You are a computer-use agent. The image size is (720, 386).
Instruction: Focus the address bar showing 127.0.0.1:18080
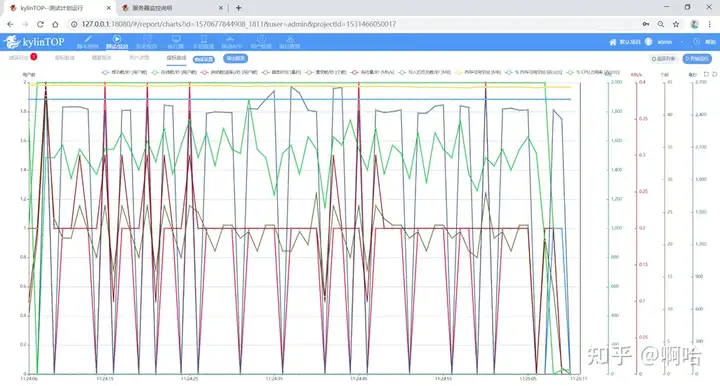tap(354, 24)
